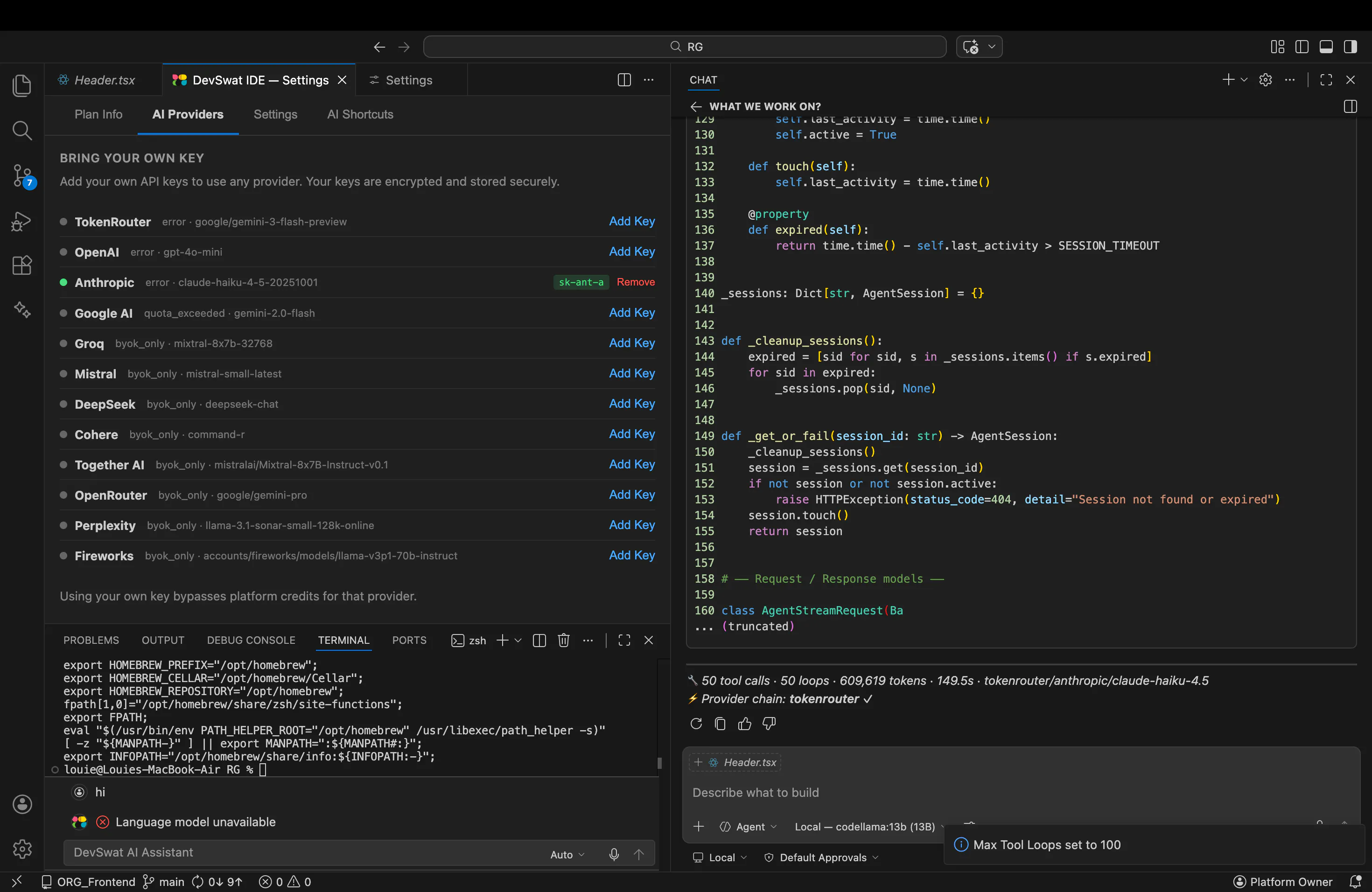
Task: Open the Agent mode dropdown
Action: pyautogui.click(x=748, y=826)
